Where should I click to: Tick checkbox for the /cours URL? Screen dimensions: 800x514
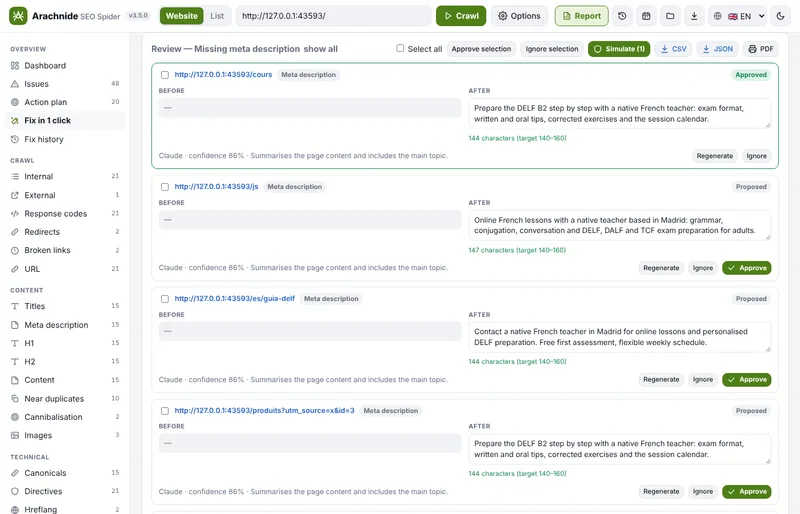(x=165, y=75)
